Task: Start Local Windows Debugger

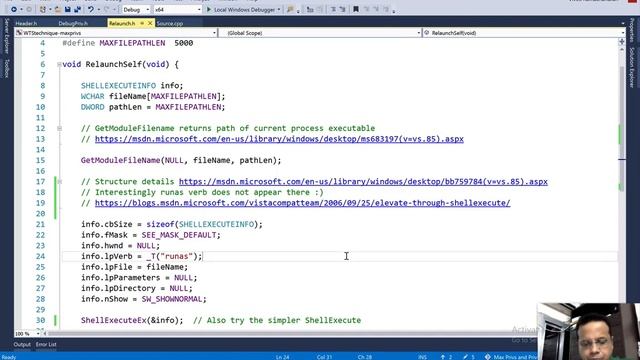Action: [241, 9]
